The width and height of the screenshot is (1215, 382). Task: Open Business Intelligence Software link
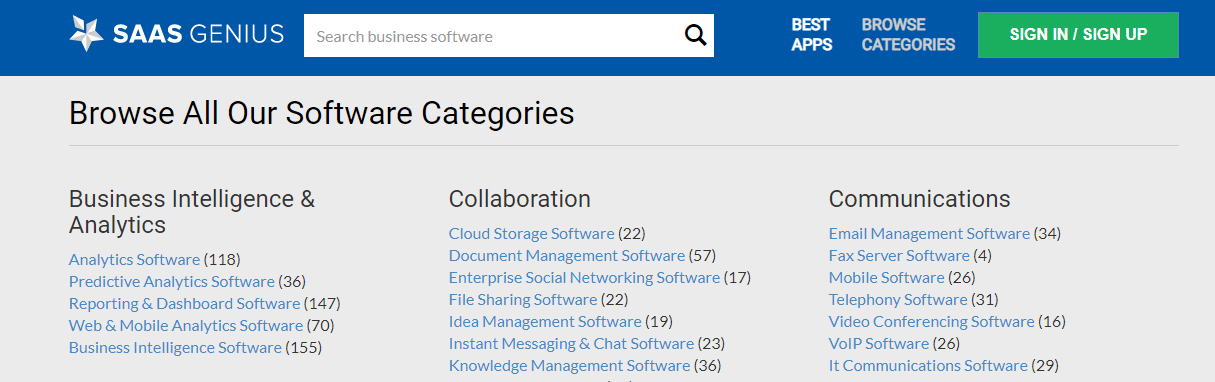tap(175, 347)
